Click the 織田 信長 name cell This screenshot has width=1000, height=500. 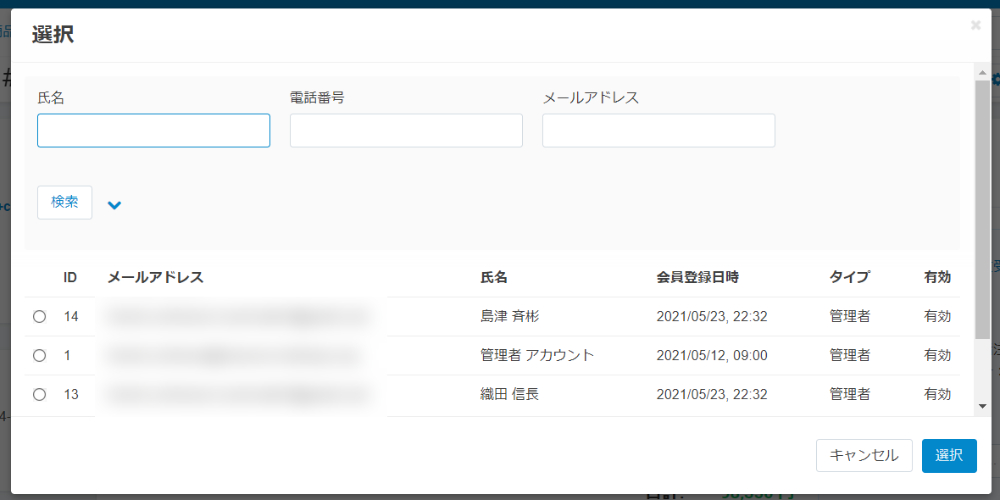click(510, 395)
